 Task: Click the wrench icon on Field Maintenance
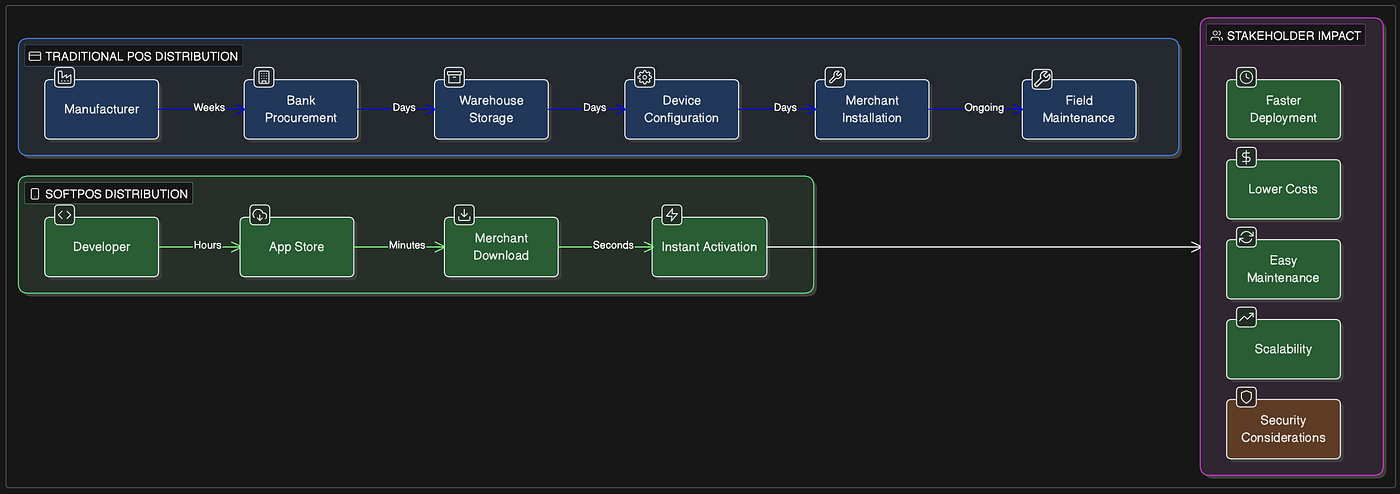coord(1041,78)
